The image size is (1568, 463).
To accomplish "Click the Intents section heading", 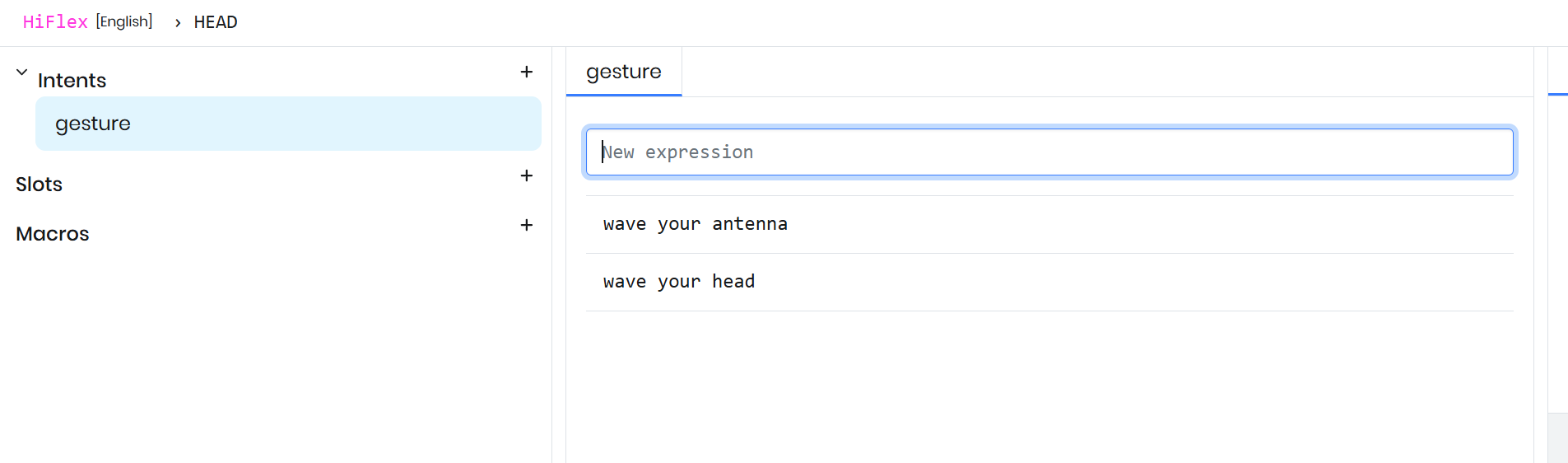I will (x=72, y=81).
